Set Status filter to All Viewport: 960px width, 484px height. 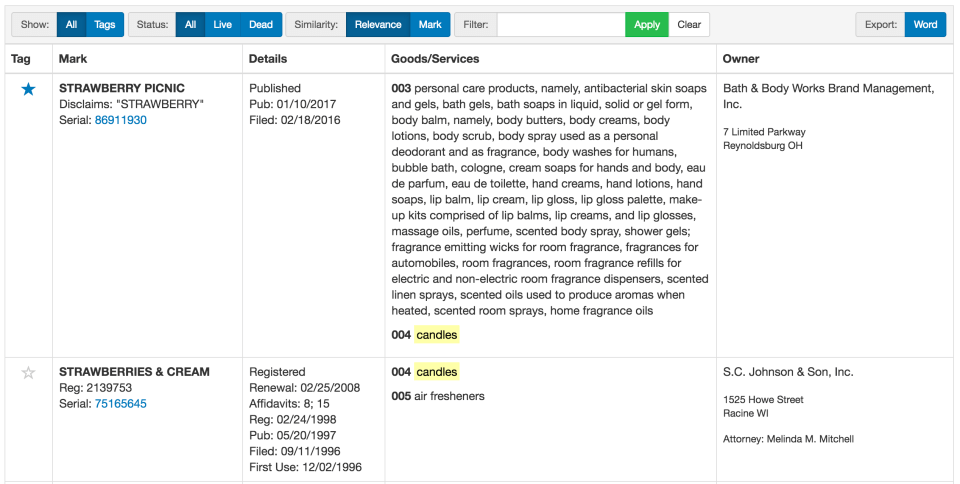coord(190,25)
